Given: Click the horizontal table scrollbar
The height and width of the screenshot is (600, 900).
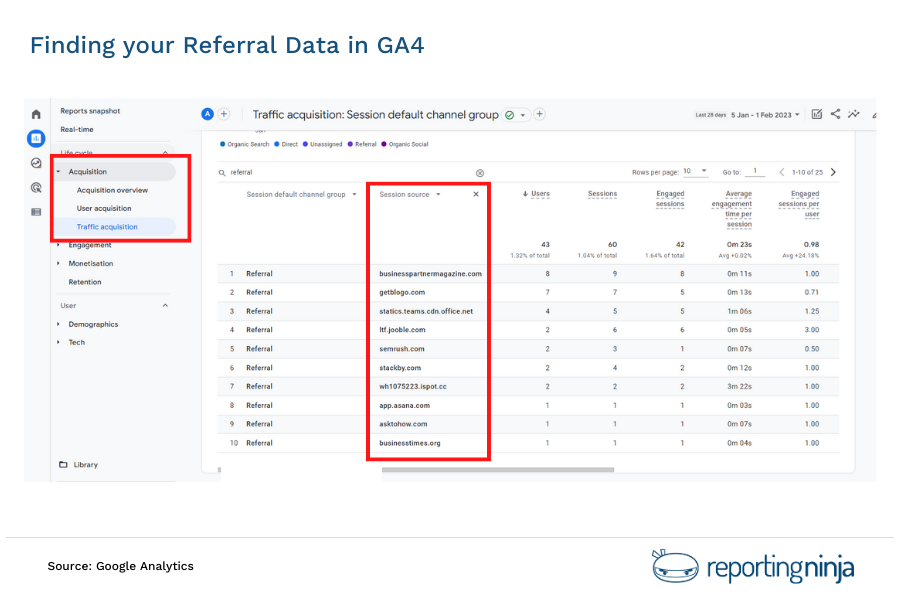Looking at the screenshot, I should [498, 470].
